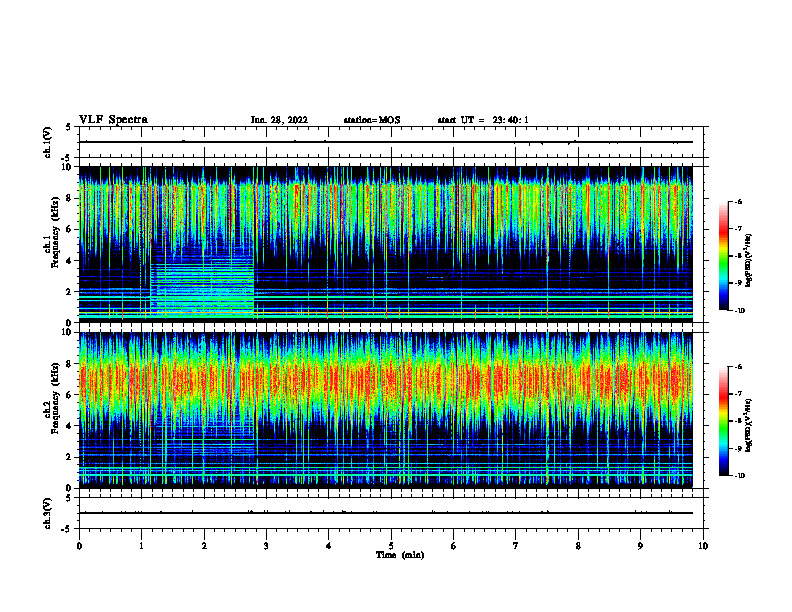Click the "8" kHz tick on ch.1 frequency axis
This screenshot has width=792, height=612.
(70, 198)
